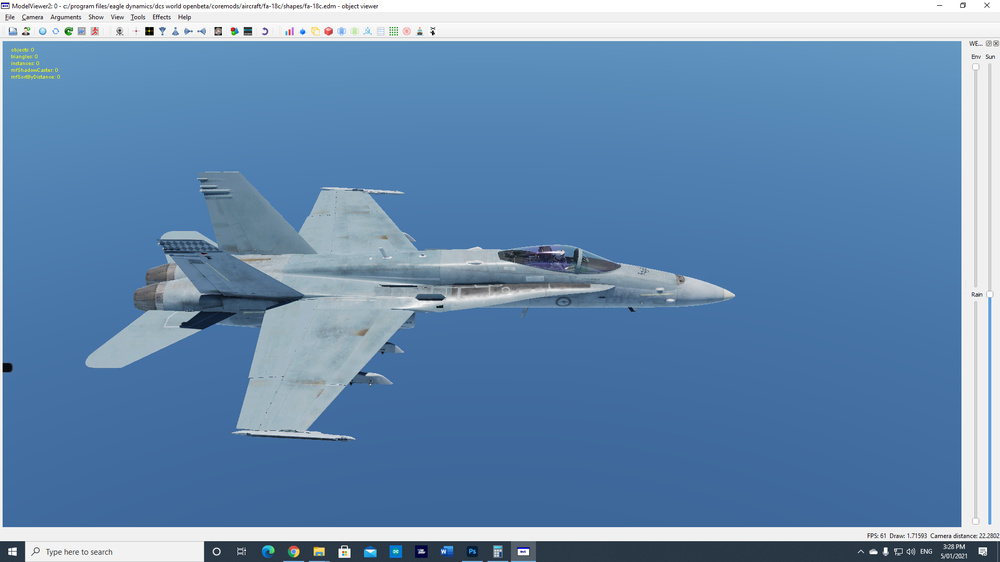Open the Show menu
1000x562 pixels.
[x=96, y=17]
